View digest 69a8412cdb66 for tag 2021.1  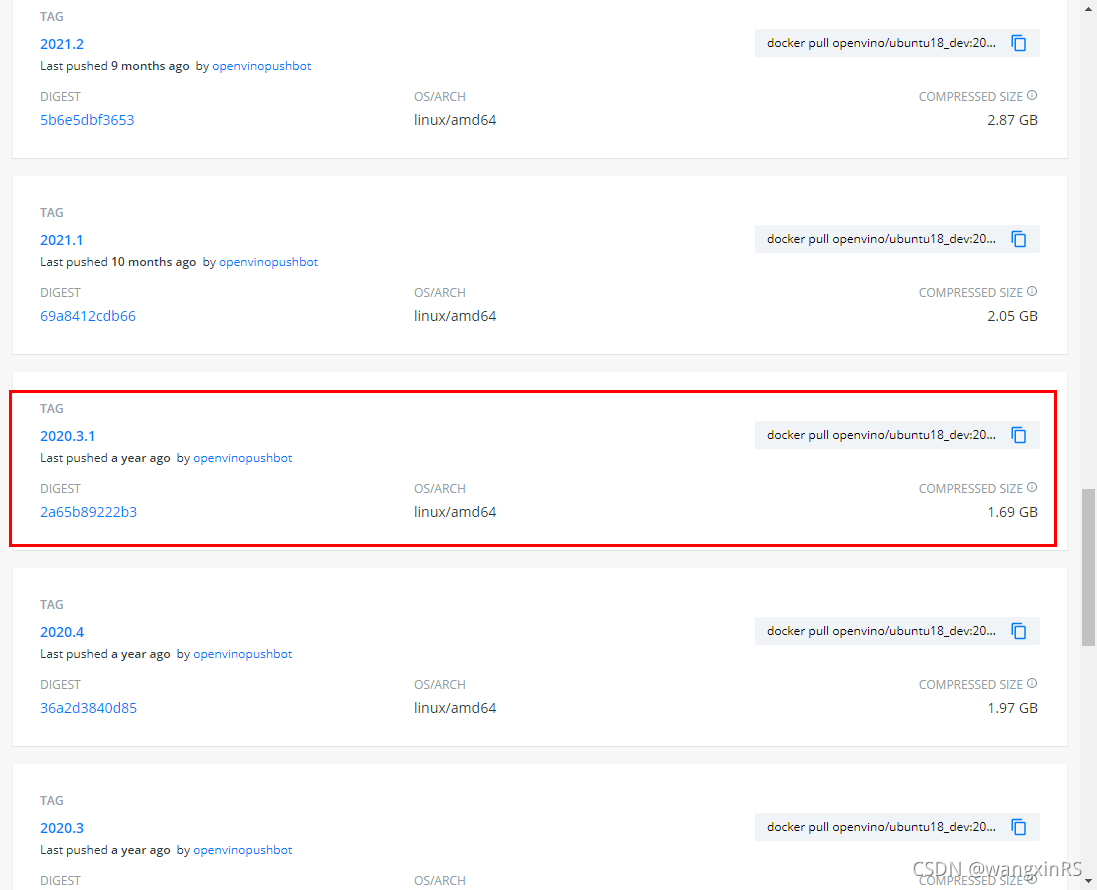coord(87,315)
